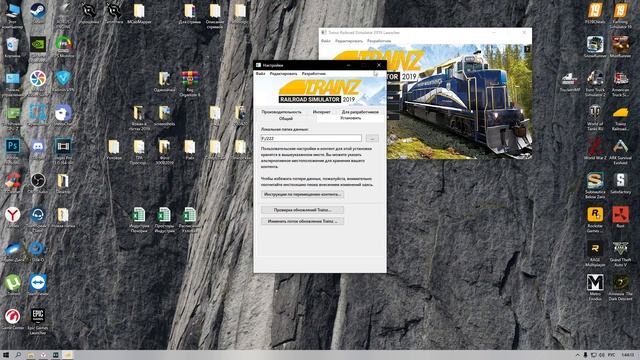Select the Установить tab
The width and height of the screenshot is (640, 360).
click(351, 118)
